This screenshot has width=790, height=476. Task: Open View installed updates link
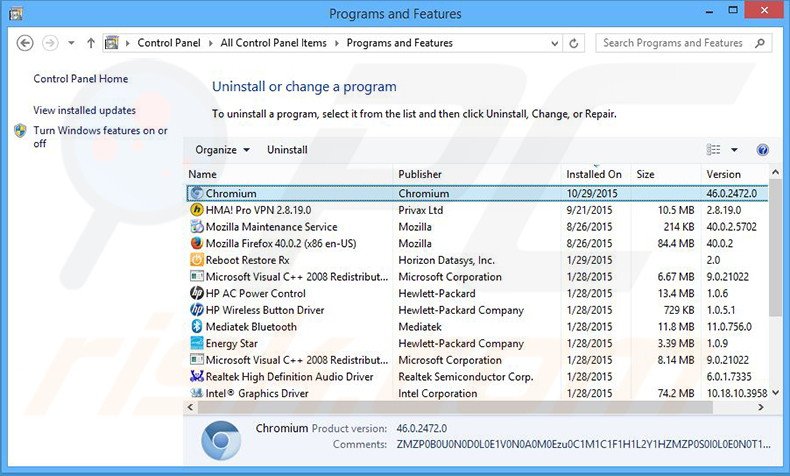pyautogui.click(x=84, y=110)
